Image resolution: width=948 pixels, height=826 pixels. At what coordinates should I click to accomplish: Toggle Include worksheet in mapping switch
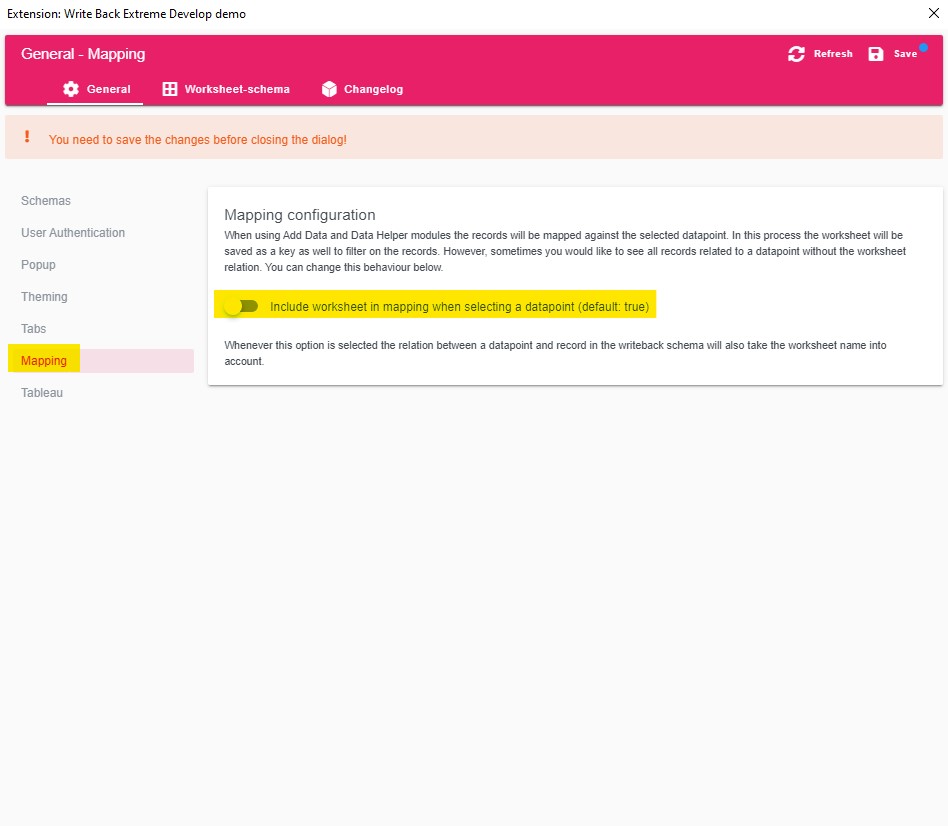pos(241,307)
